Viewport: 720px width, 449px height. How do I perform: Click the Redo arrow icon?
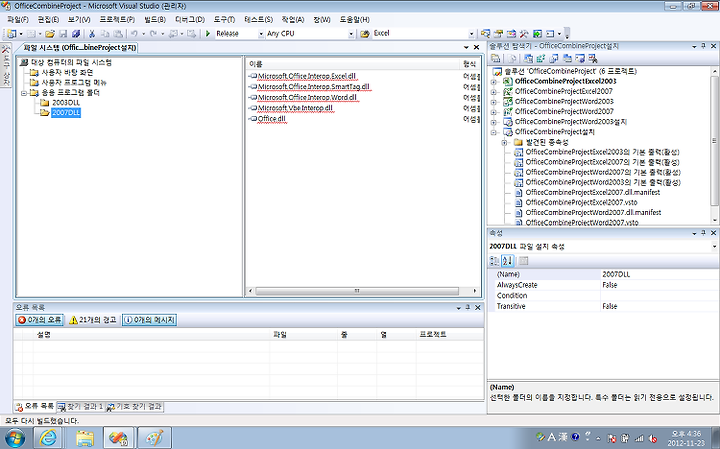point(153,34)
